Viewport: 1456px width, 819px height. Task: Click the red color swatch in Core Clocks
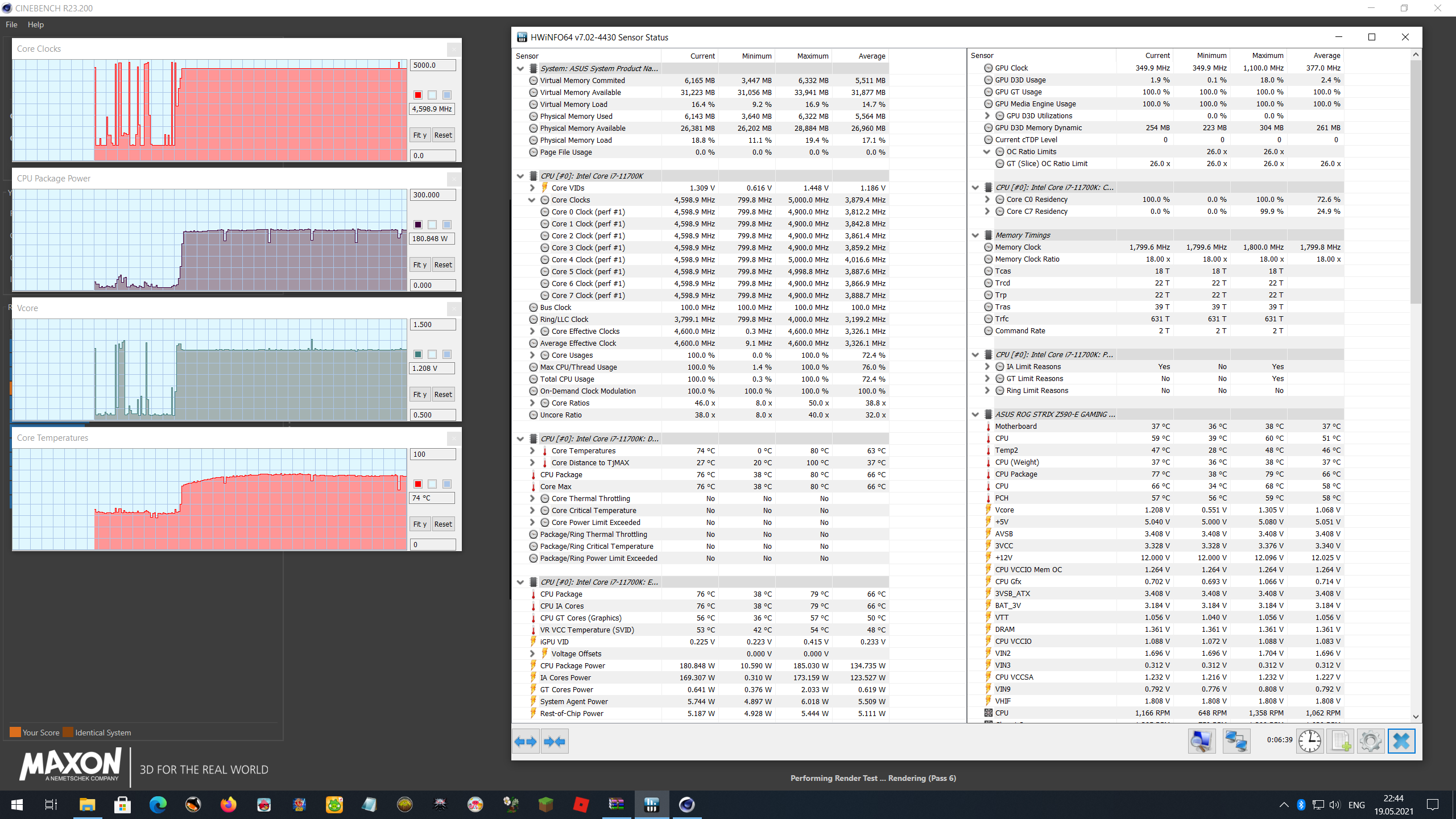pyautogui.click(x=418, y=95)
